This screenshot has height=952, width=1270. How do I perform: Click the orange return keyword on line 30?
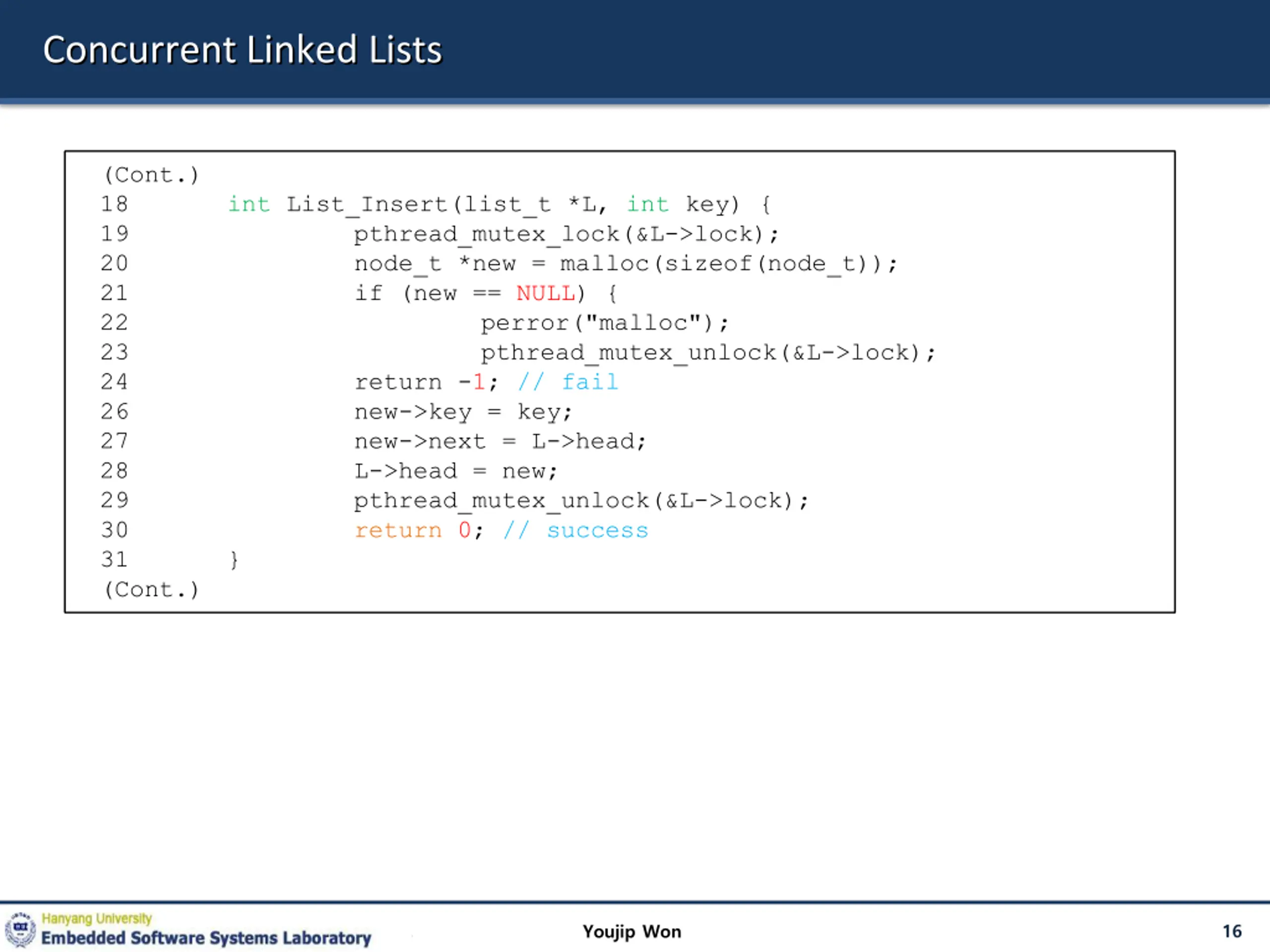(398, 530)
